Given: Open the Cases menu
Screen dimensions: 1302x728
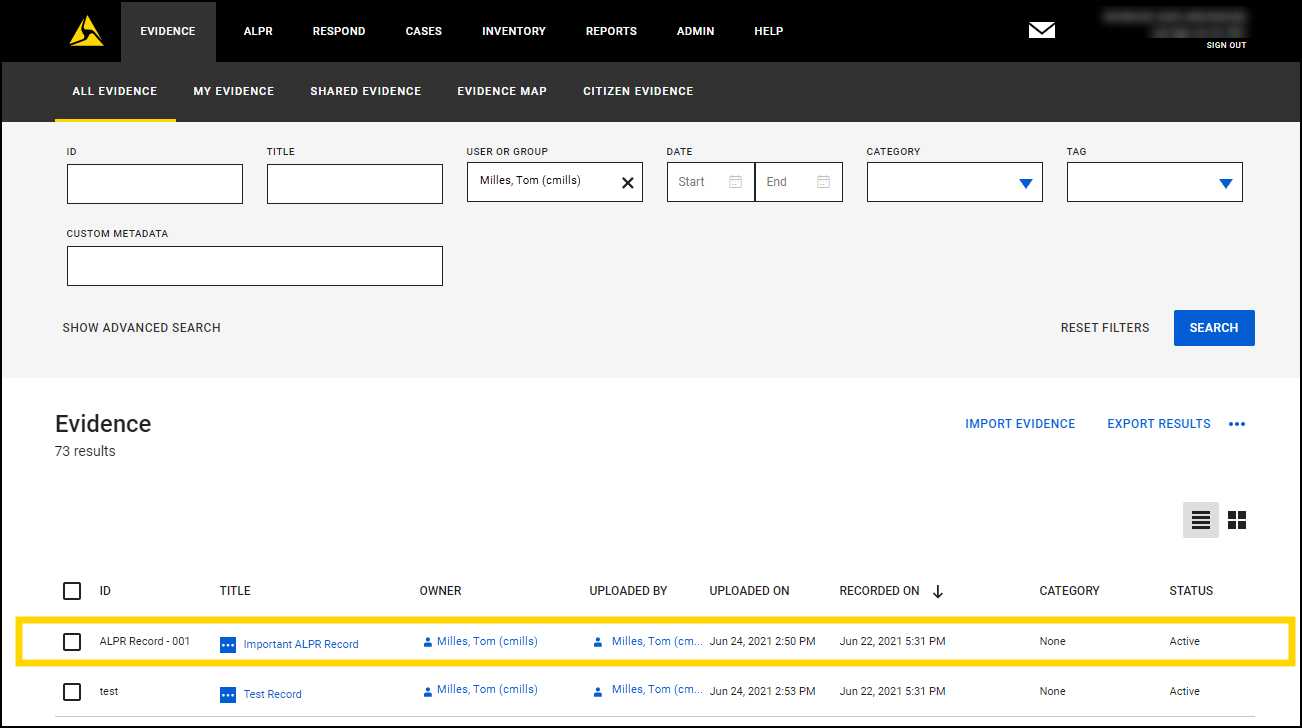Looking at the screenshot, I should (x=423, y=30).
